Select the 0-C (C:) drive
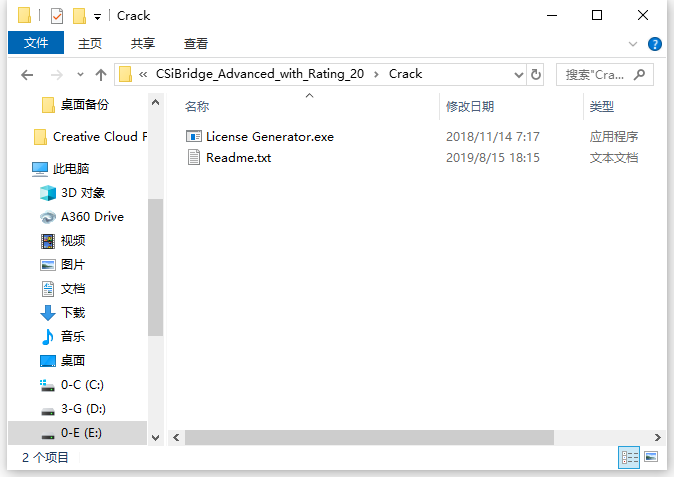The image size is (674, 477). point(82,385)
